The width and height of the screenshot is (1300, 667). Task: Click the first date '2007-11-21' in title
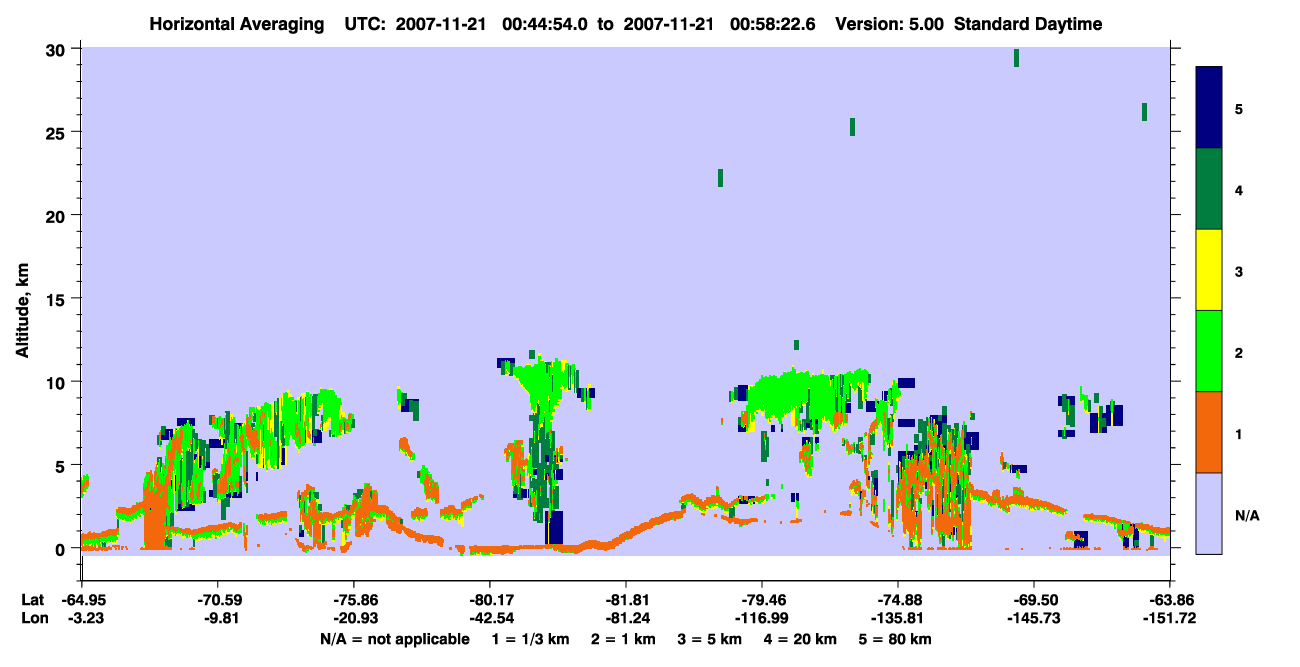click(443, 24)
